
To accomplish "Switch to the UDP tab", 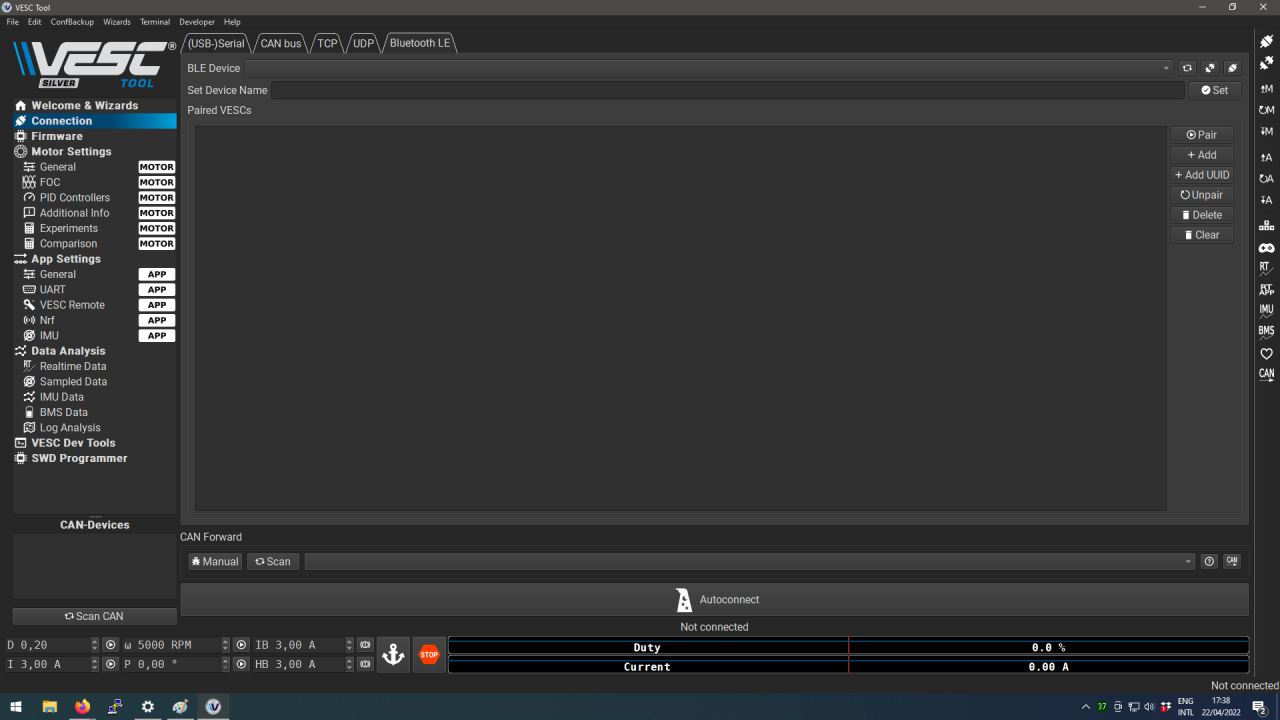I will (363, 43).
